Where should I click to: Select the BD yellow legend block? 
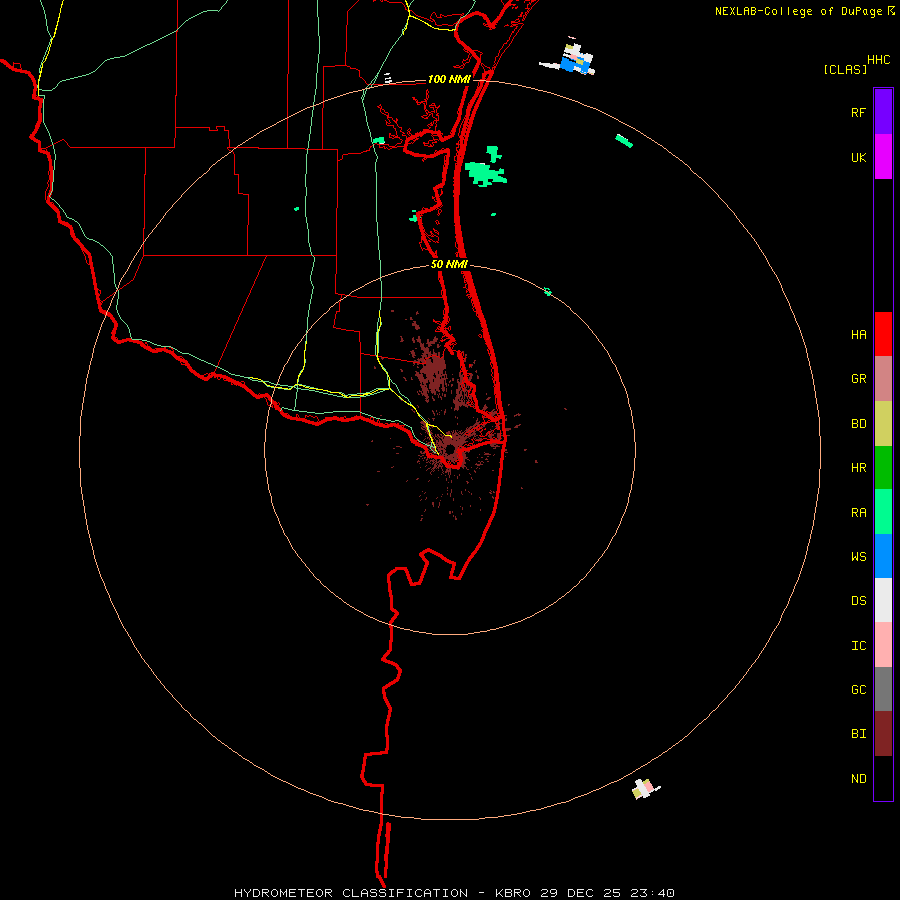(883, 424)
